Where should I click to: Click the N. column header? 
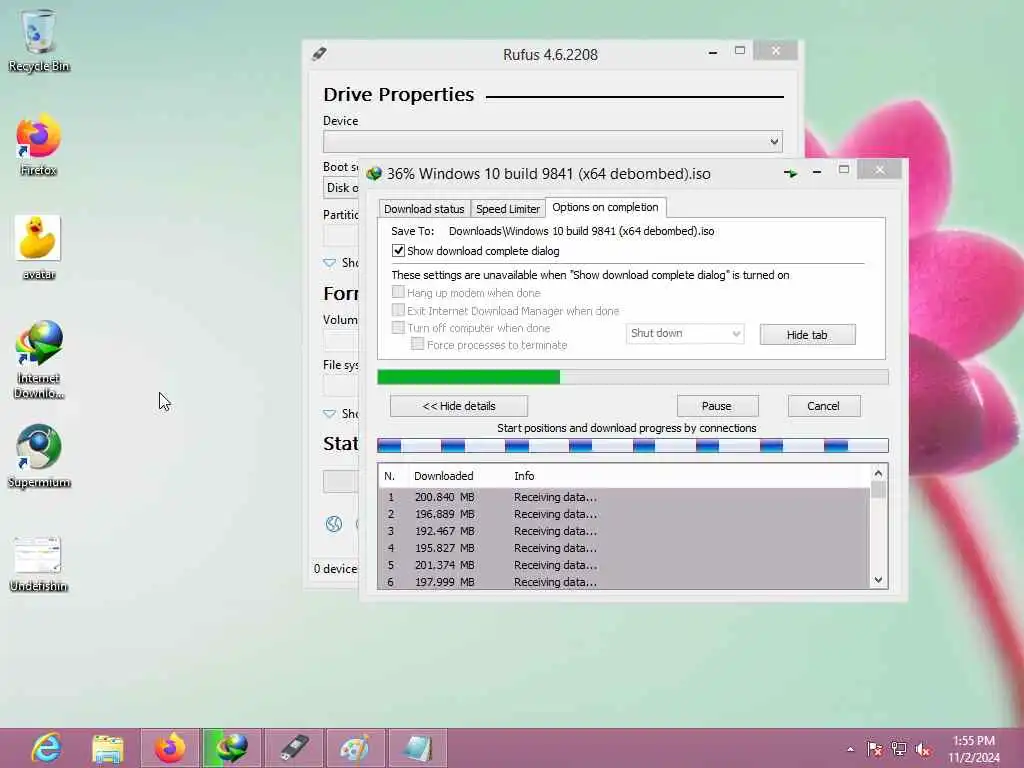point(390,476)
